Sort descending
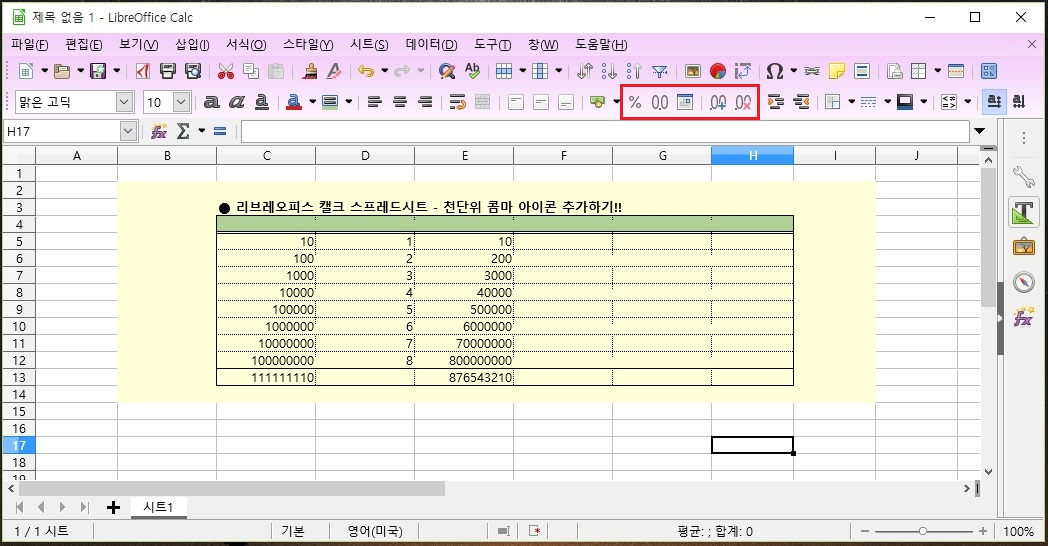Viewport: 1048px width, 546px height. [634, 71]
